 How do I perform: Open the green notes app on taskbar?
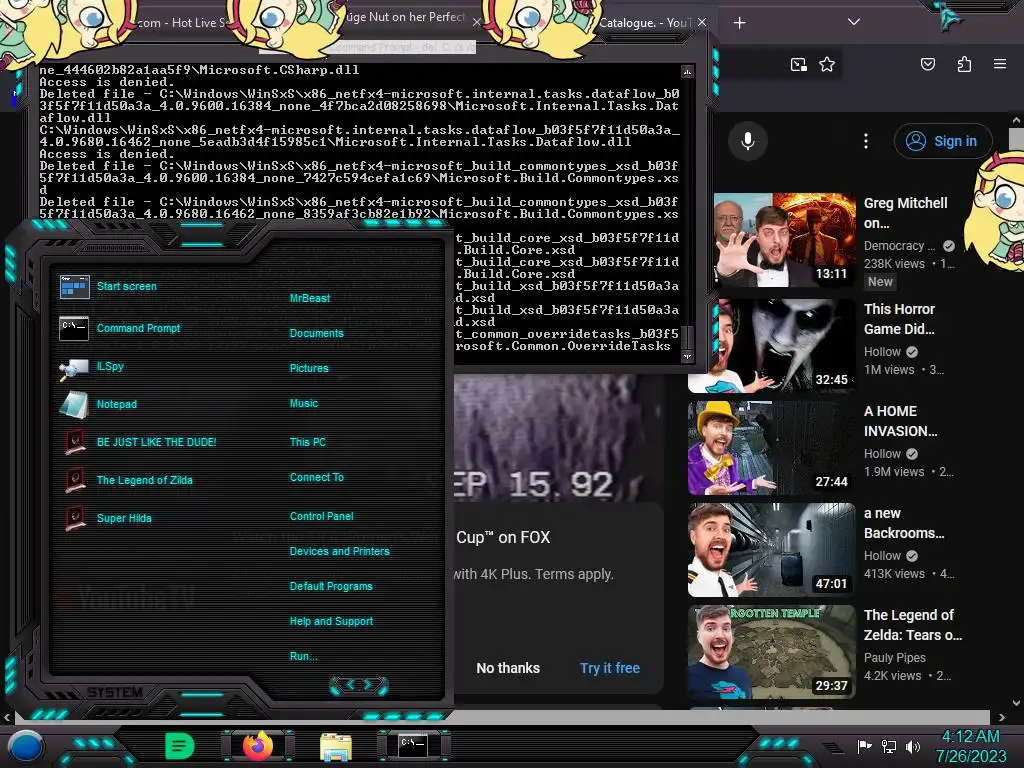coord(180,745)
